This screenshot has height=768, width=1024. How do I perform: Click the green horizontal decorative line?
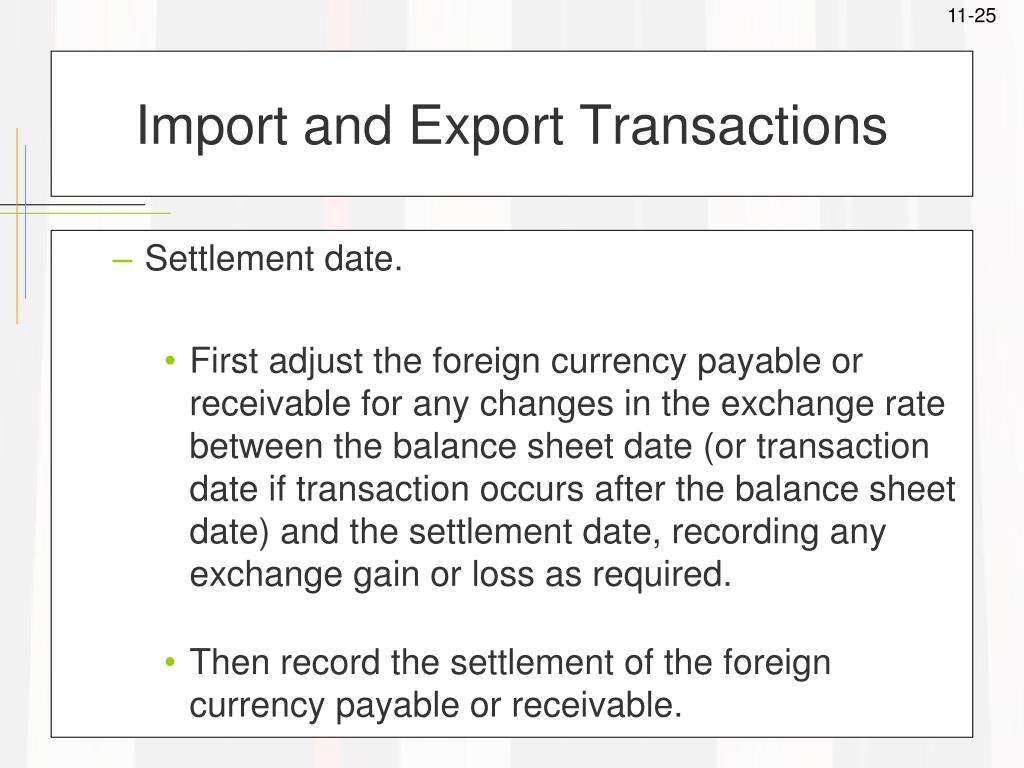point(86,213)
